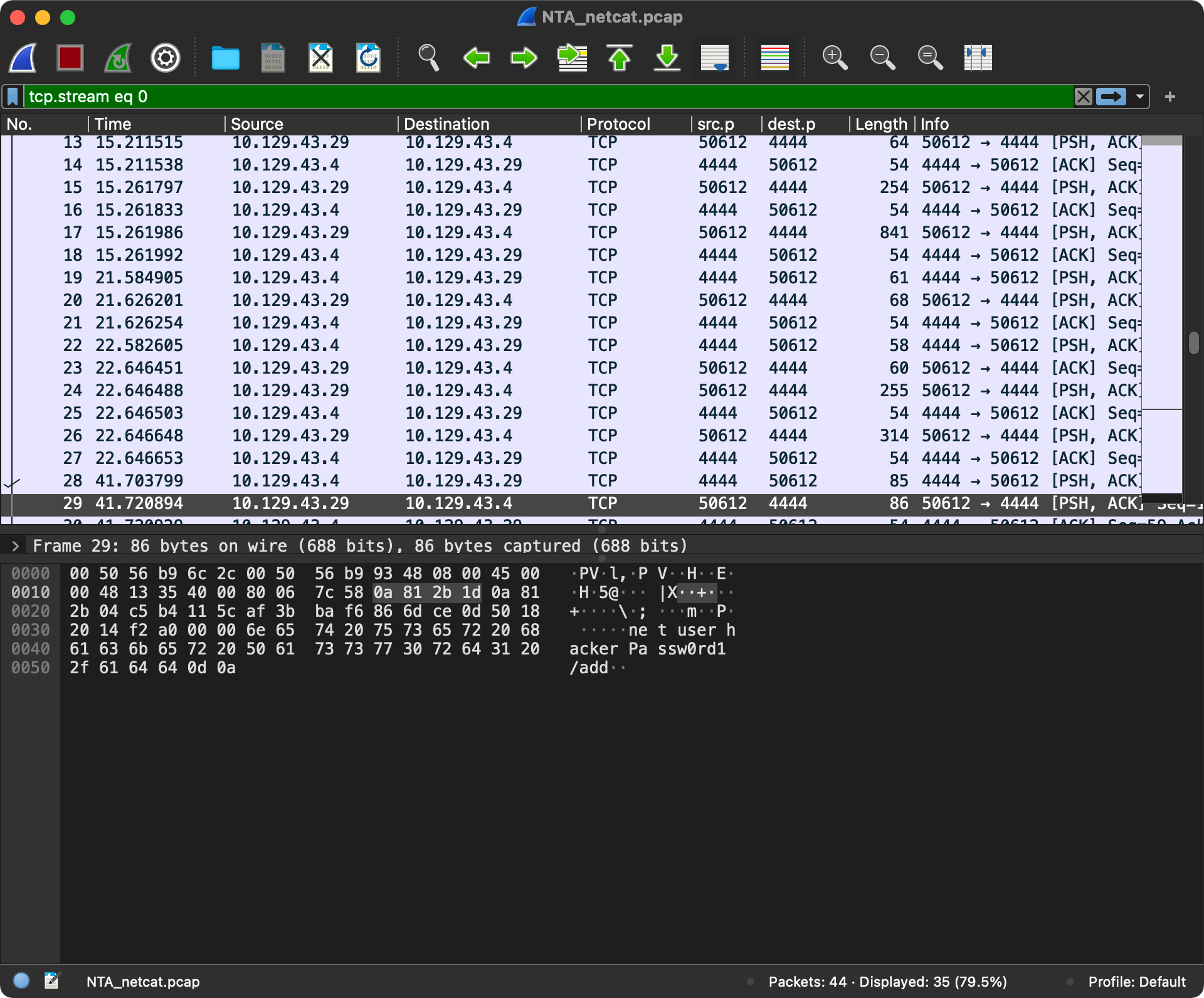Select packet 22 at time 22.582605
This screenshot has height=998, width=1204.
(571, 345)
